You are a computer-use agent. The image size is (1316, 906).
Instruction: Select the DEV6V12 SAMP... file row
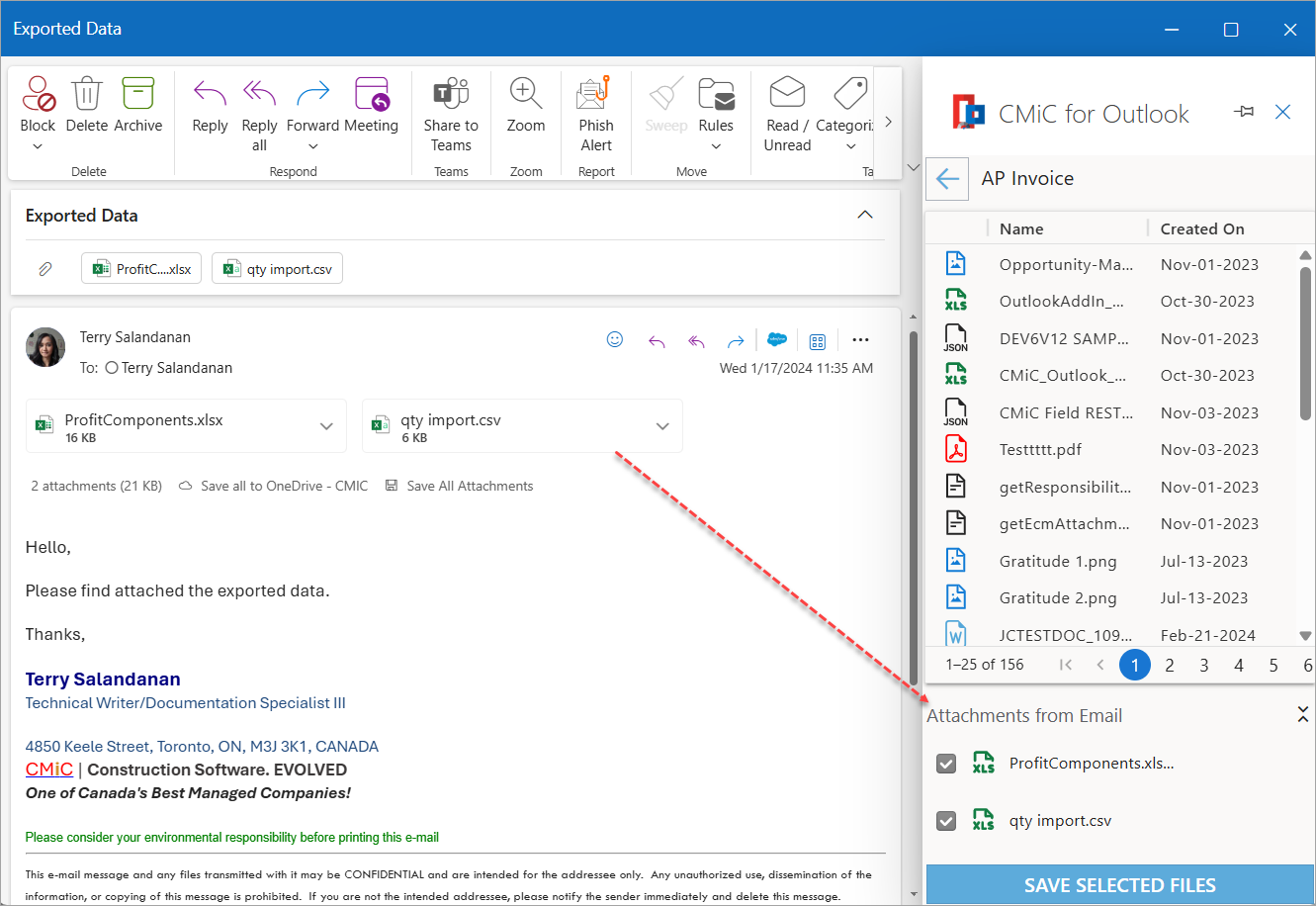click(x=1110, y=338)
